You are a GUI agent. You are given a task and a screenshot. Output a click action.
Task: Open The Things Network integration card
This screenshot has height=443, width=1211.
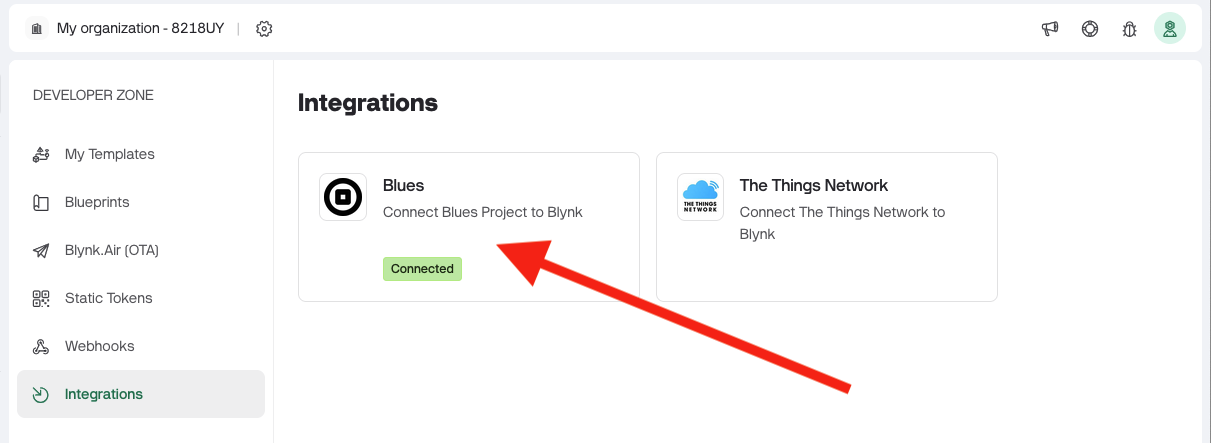826,226
